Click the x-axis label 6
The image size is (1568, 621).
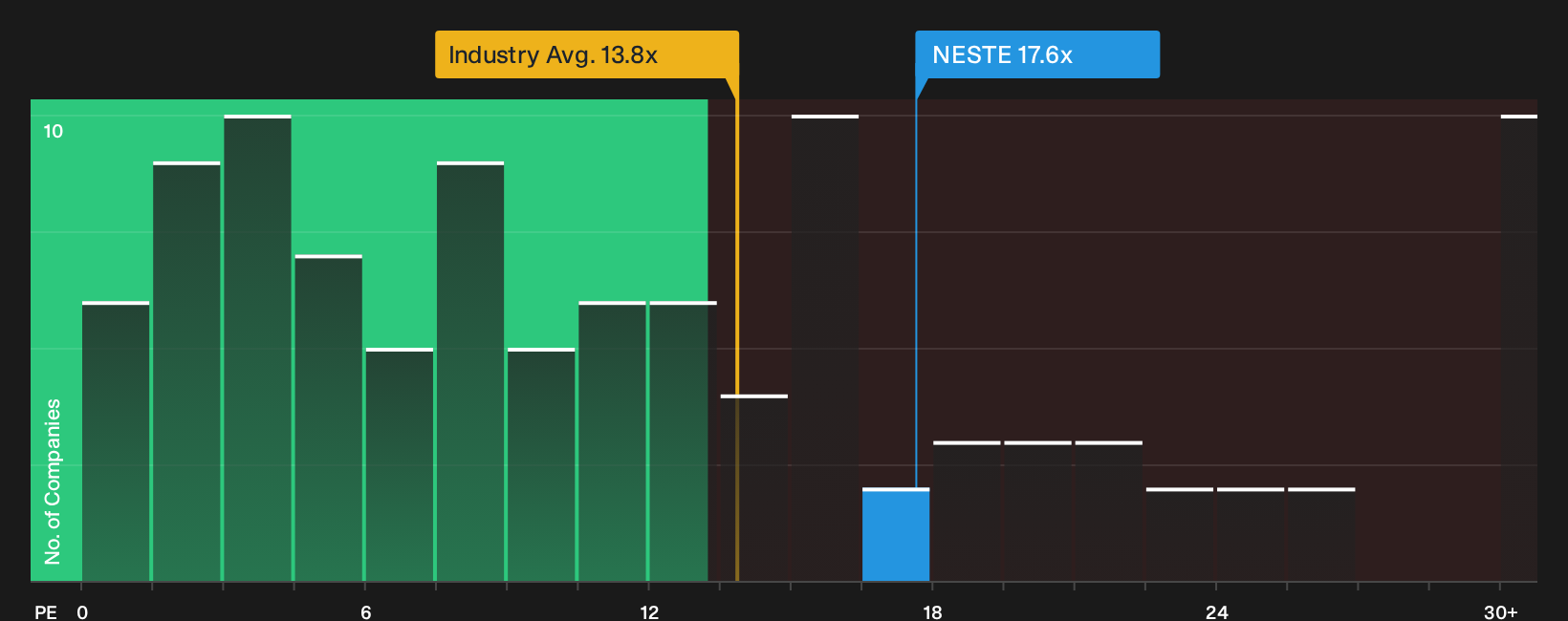[x=366, y=611]
